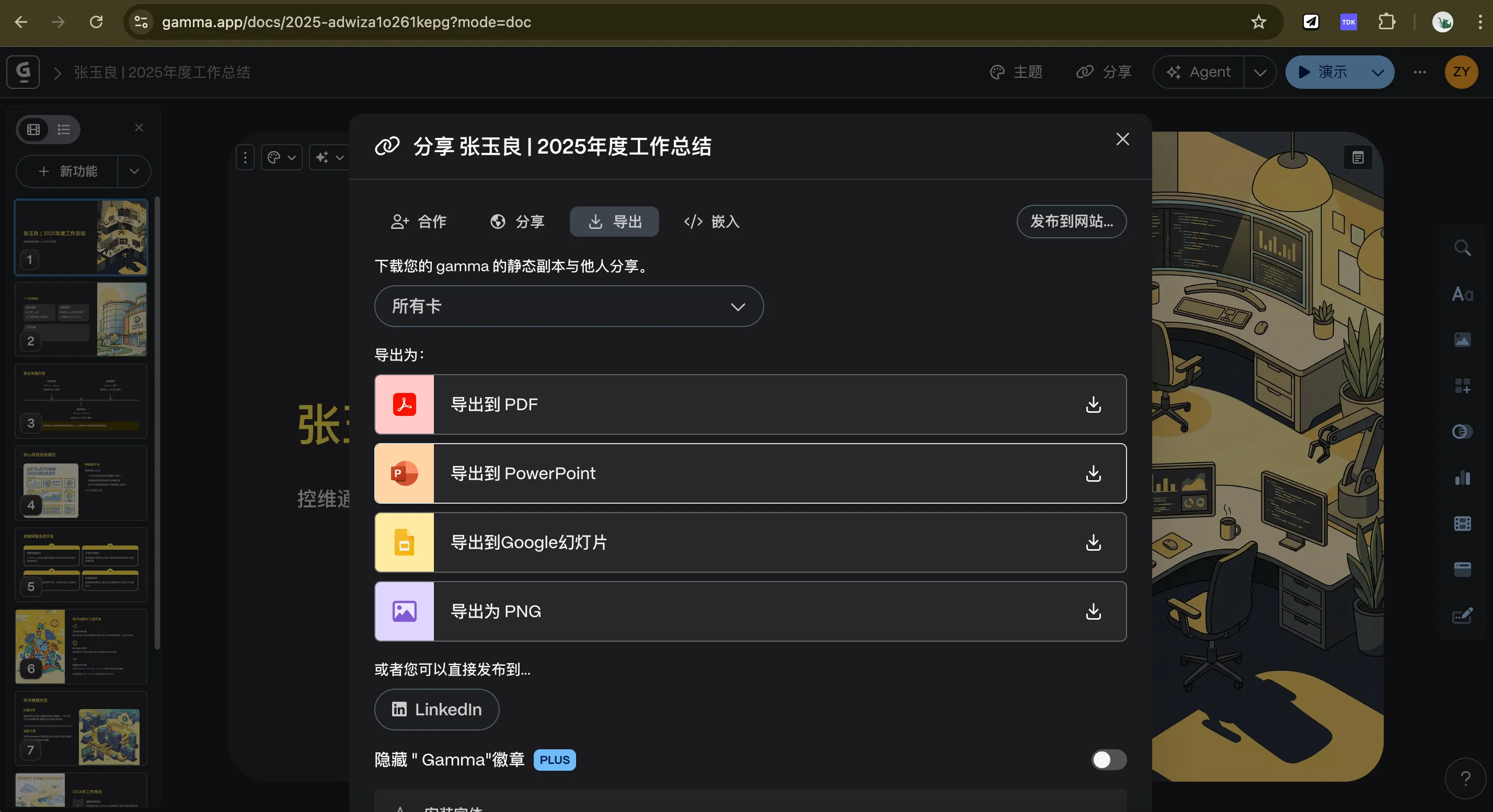Expand the 新功能 dropdown chevron

pyautogui.click(x=134, y=171)
